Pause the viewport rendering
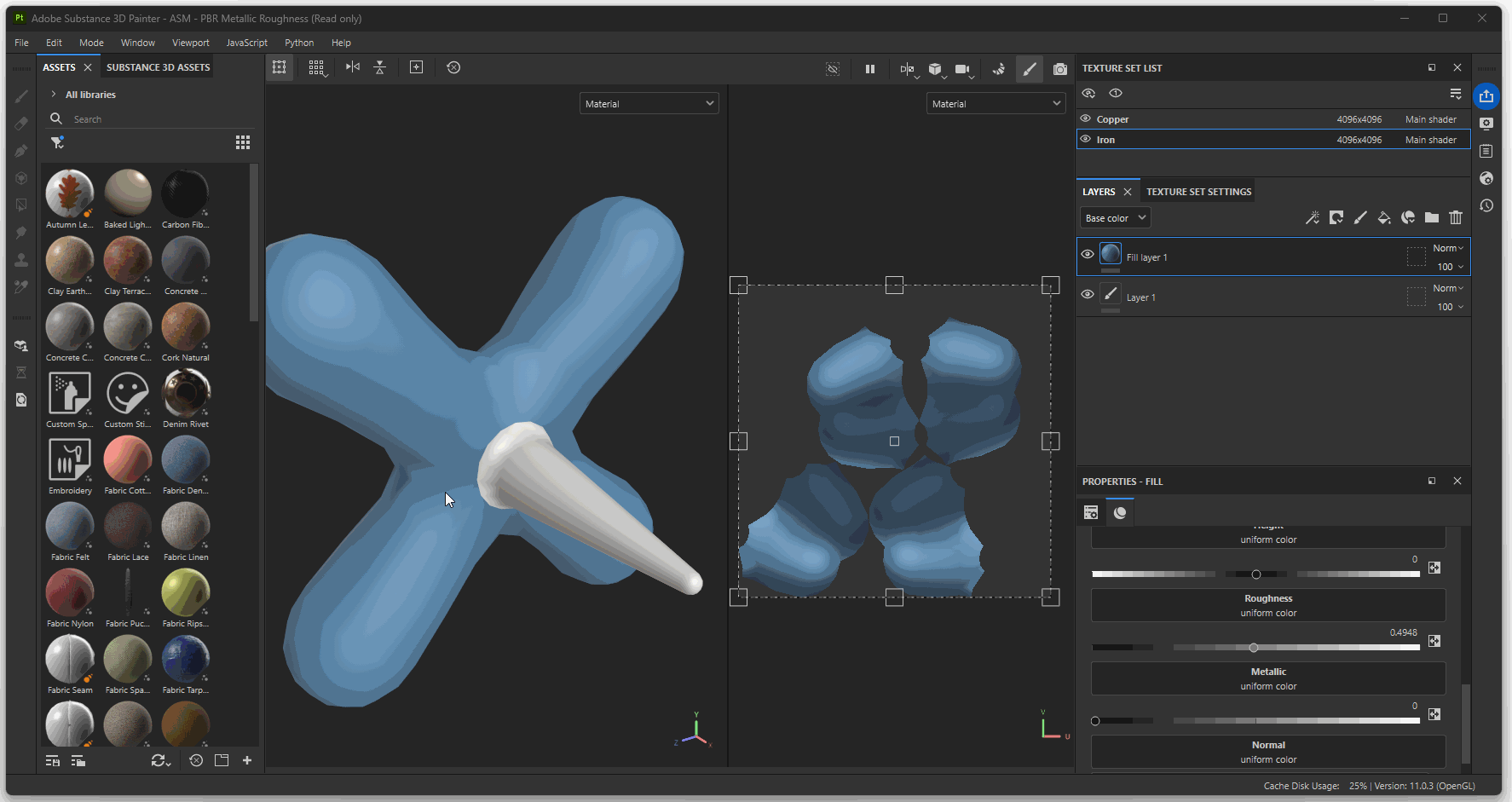This screenshot has height=802, width=1512. (x=870, y=69)
